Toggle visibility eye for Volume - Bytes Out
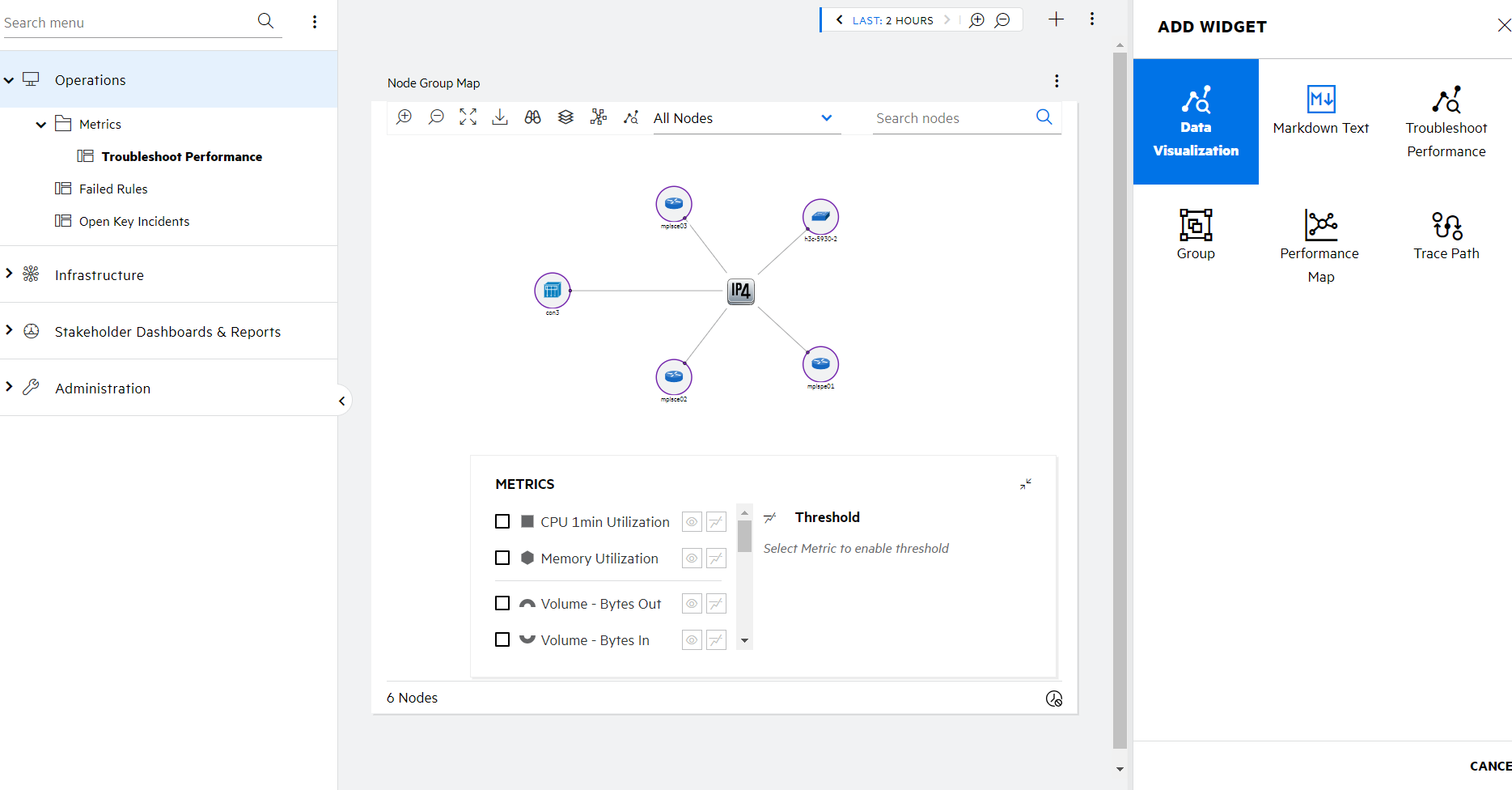 point(692,604)
